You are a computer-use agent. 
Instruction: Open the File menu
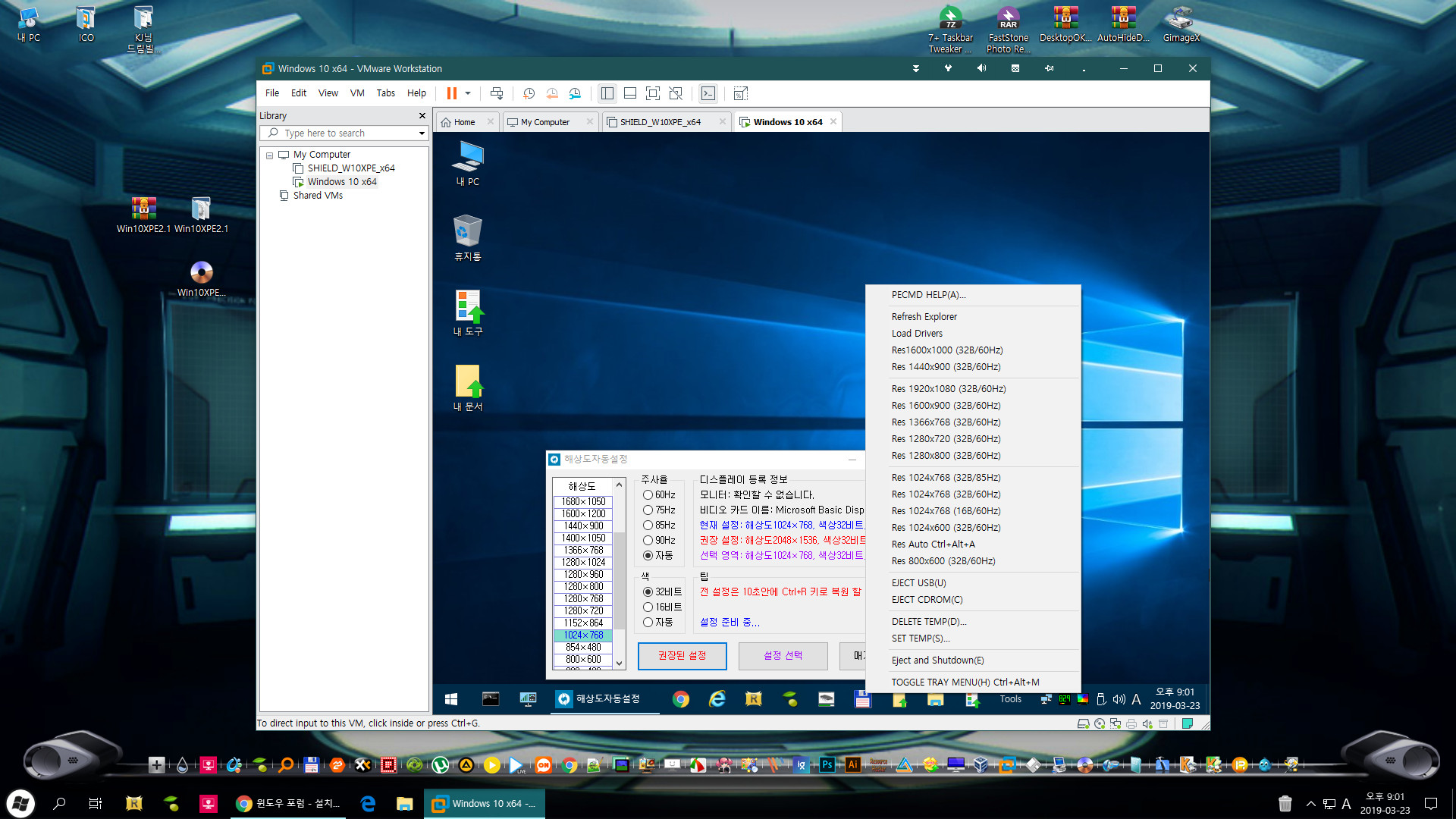(x=272, y=93)
